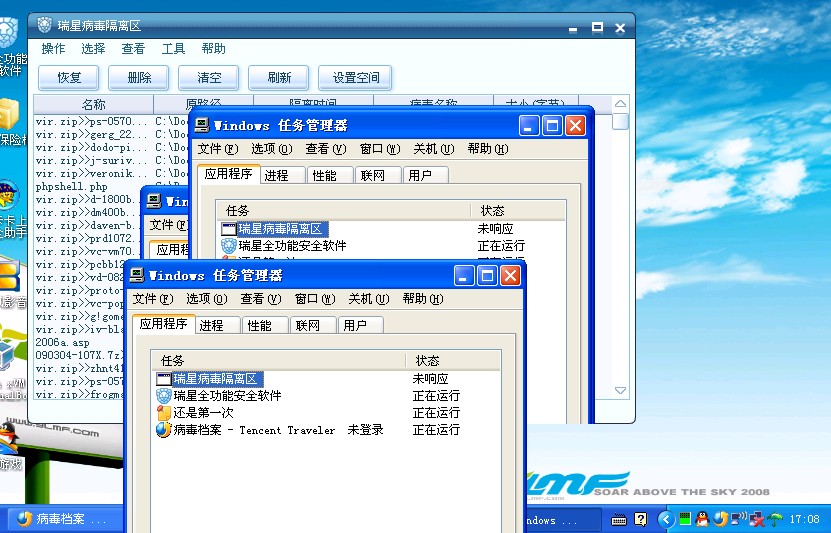Click the folder icon beside 还是第一次 task
Screen dimensions: 831x533
164,413
